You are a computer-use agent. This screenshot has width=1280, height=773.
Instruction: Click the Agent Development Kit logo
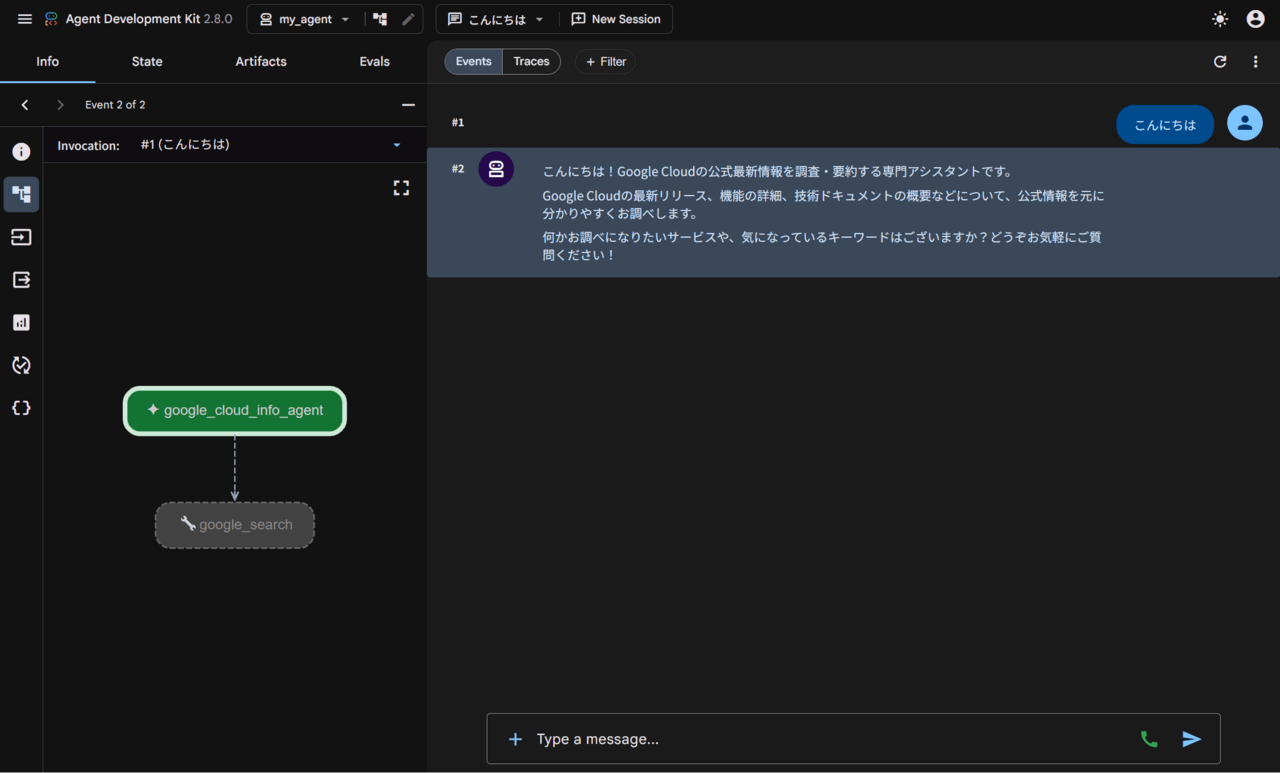(x=51, y=19)
